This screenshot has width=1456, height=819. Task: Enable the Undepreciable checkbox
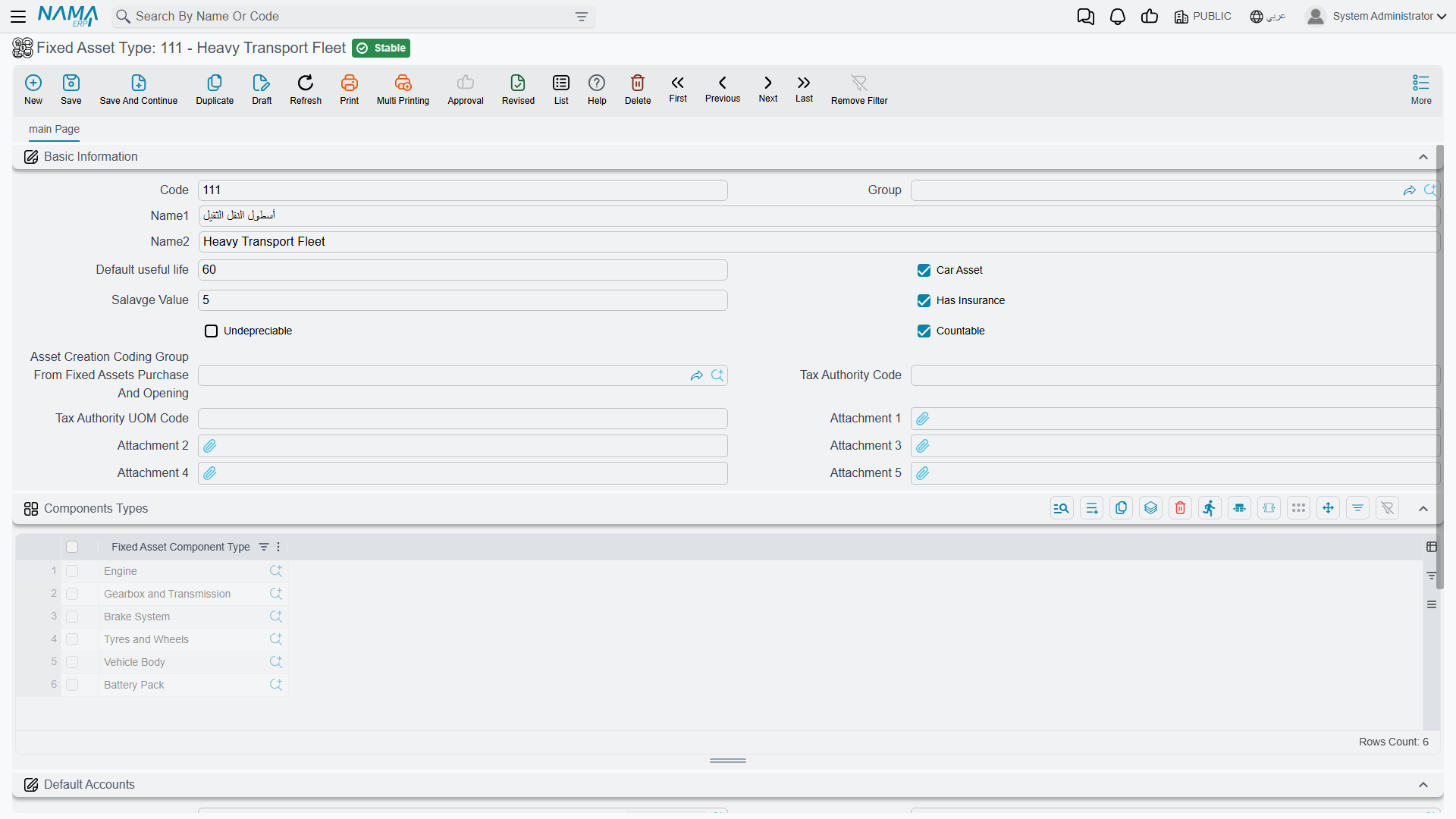pyautogui.click(x=211, y=331)
